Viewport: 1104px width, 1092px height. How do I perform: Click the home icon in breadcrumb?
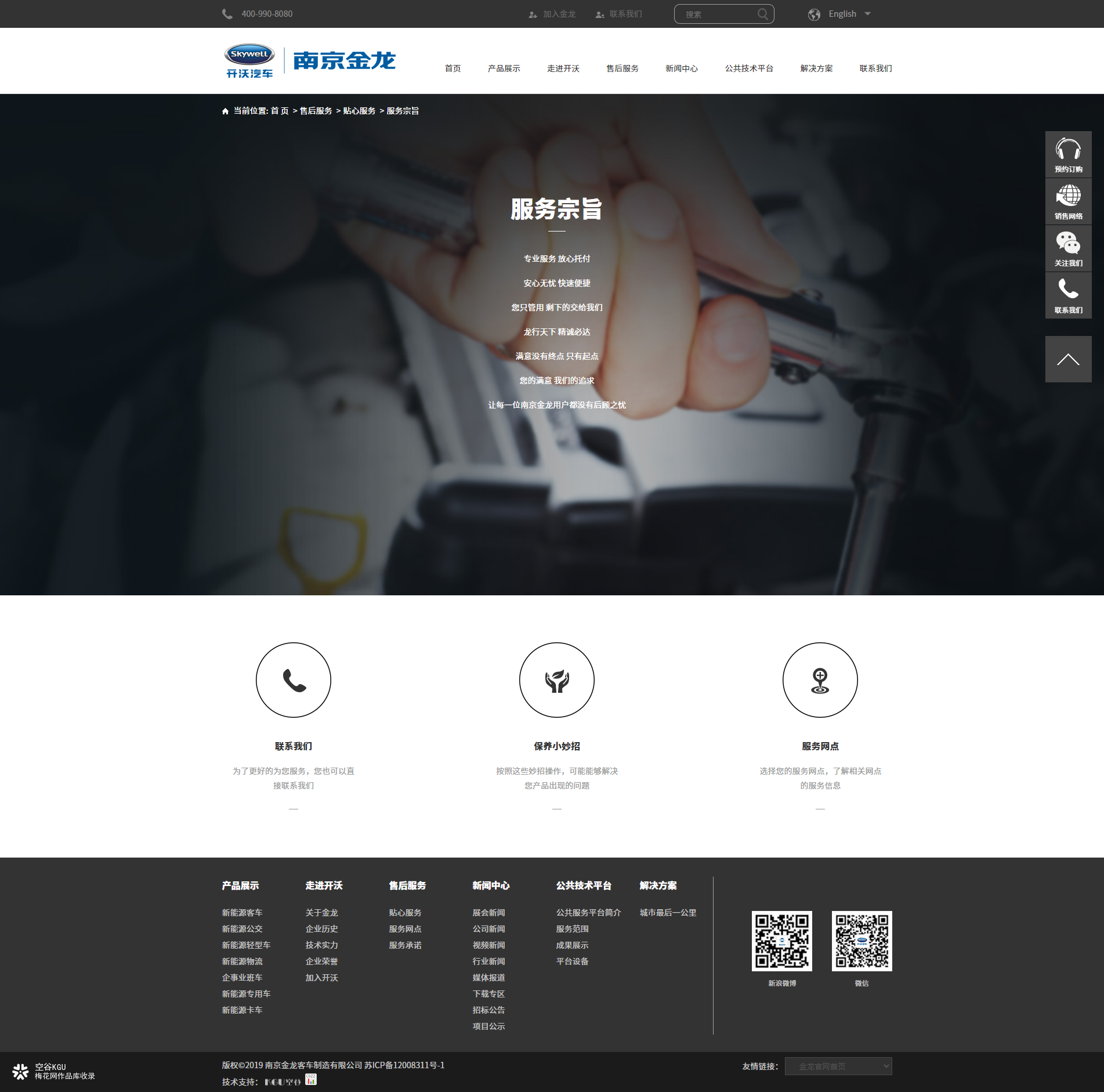click(x=225, y=111)
